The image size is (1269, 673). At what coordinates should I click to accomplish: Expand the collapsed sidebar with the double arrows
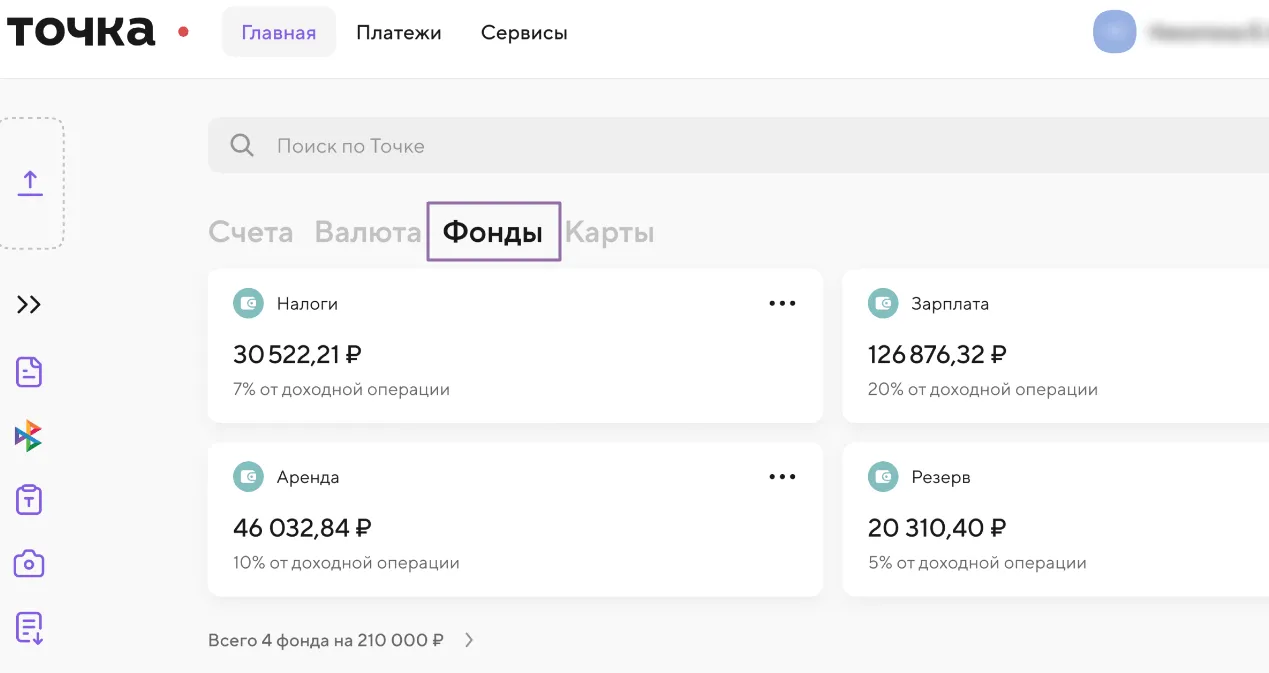coord(28,305)
